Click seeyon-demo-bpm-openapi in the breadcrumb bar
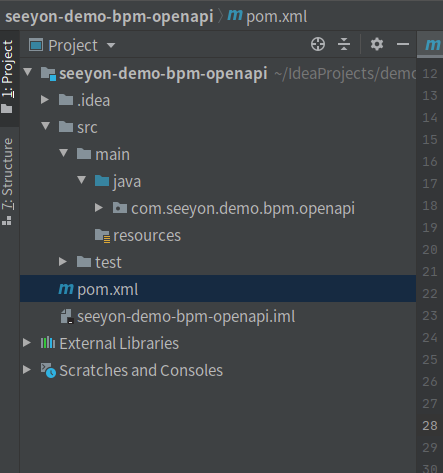 109,16
